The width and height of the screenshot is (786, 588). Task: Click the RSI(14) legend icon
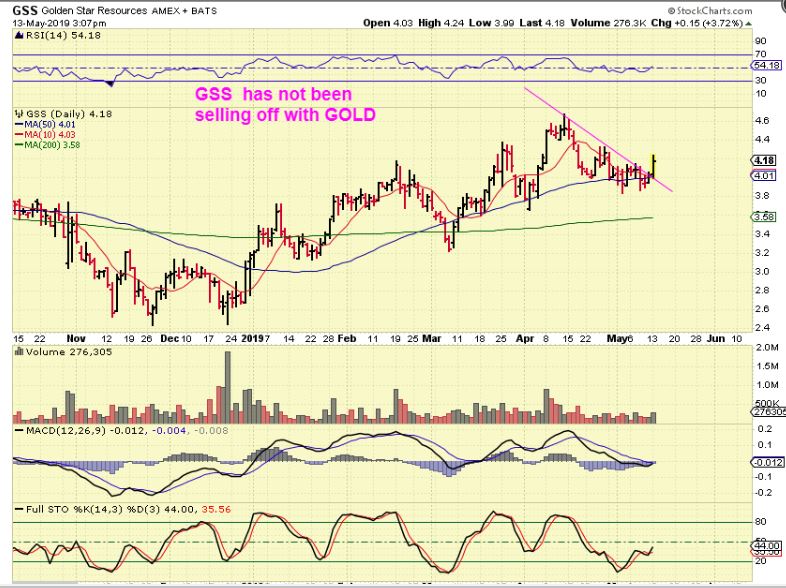18,35
